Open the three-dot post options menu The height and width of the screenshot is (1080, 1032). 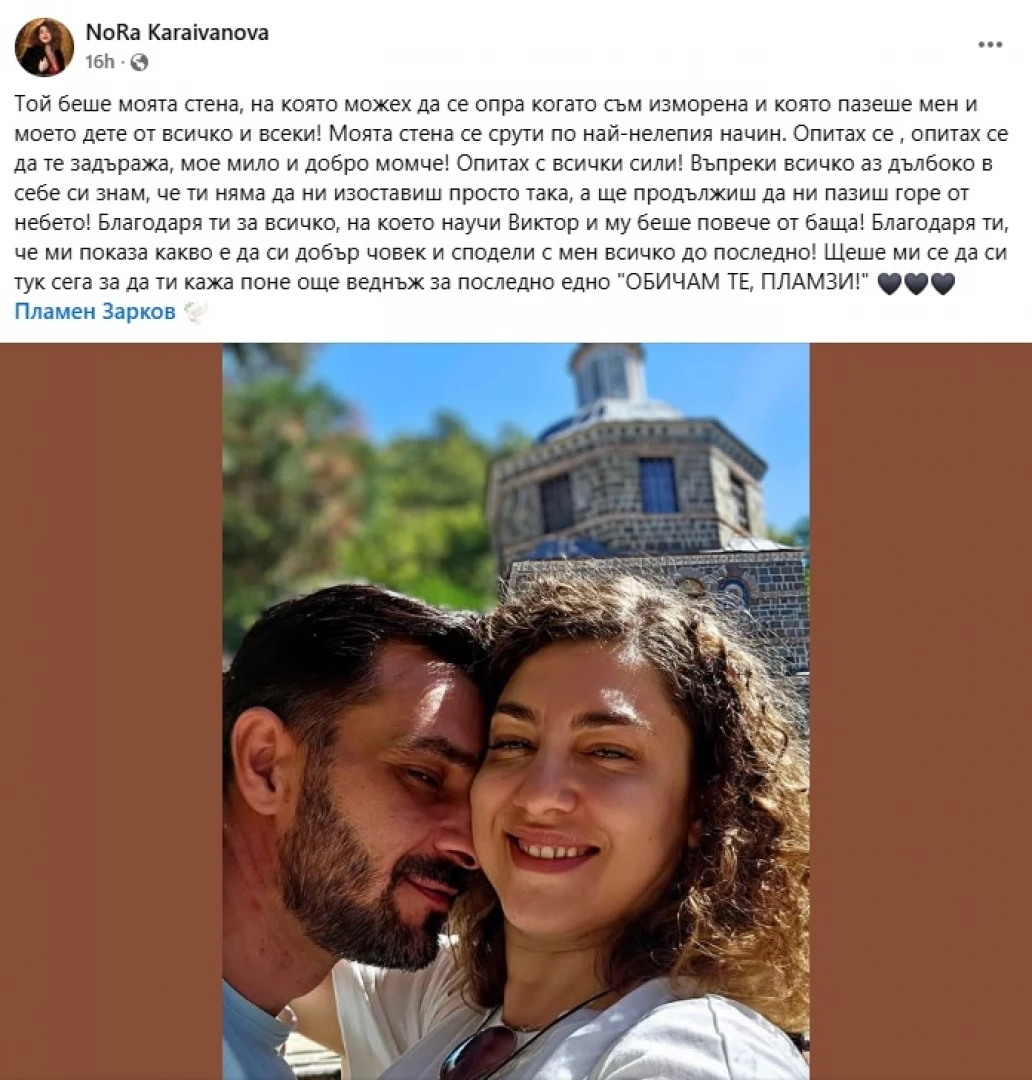(x=990, y=45)
